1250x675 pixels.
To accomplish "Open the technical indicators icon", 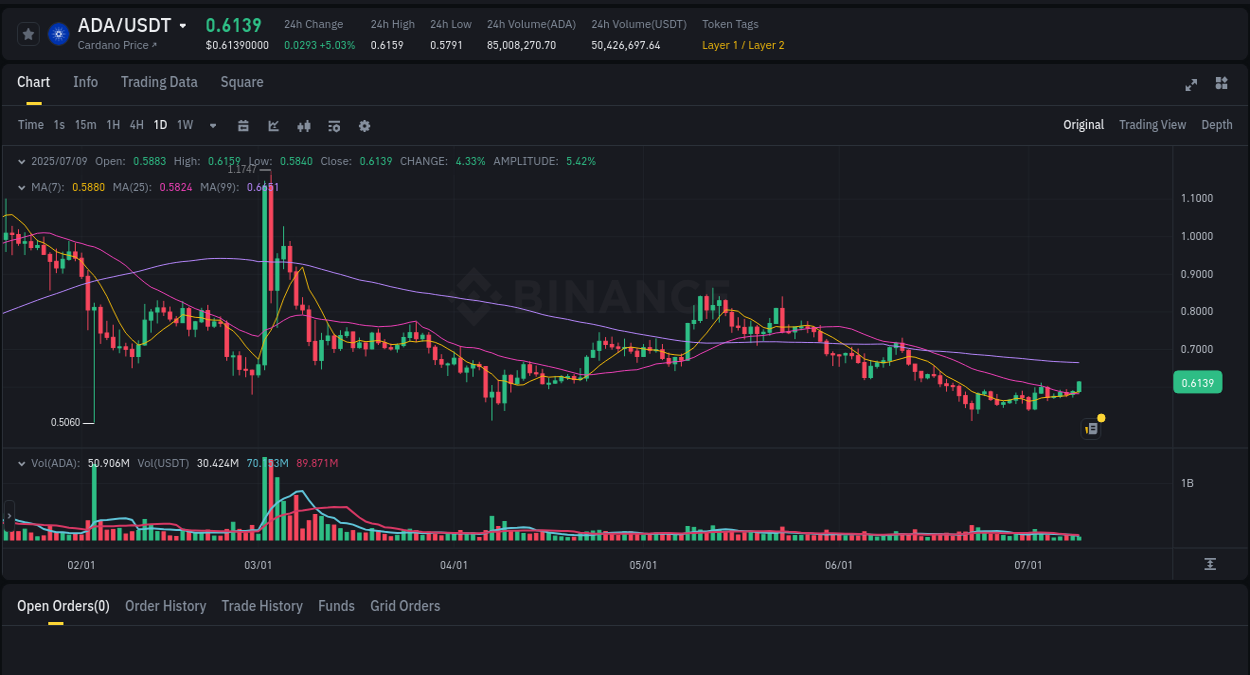I will click(303, 125).
